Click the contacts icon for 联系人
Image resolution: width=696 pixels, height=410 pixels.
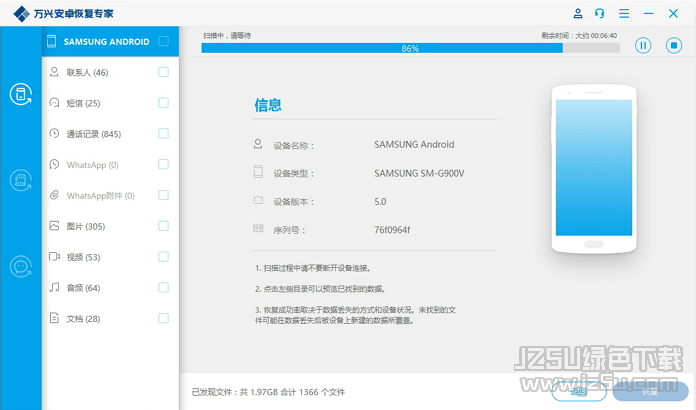(54, 72)
